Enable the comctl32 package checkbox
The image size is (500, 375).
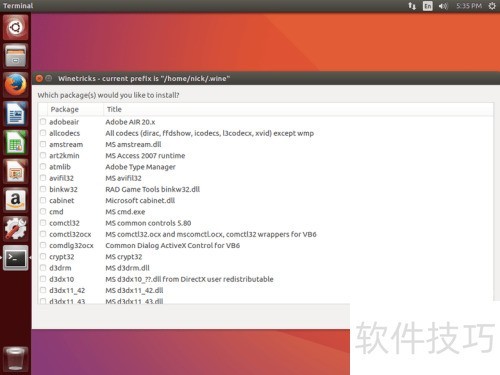point(43,223)
